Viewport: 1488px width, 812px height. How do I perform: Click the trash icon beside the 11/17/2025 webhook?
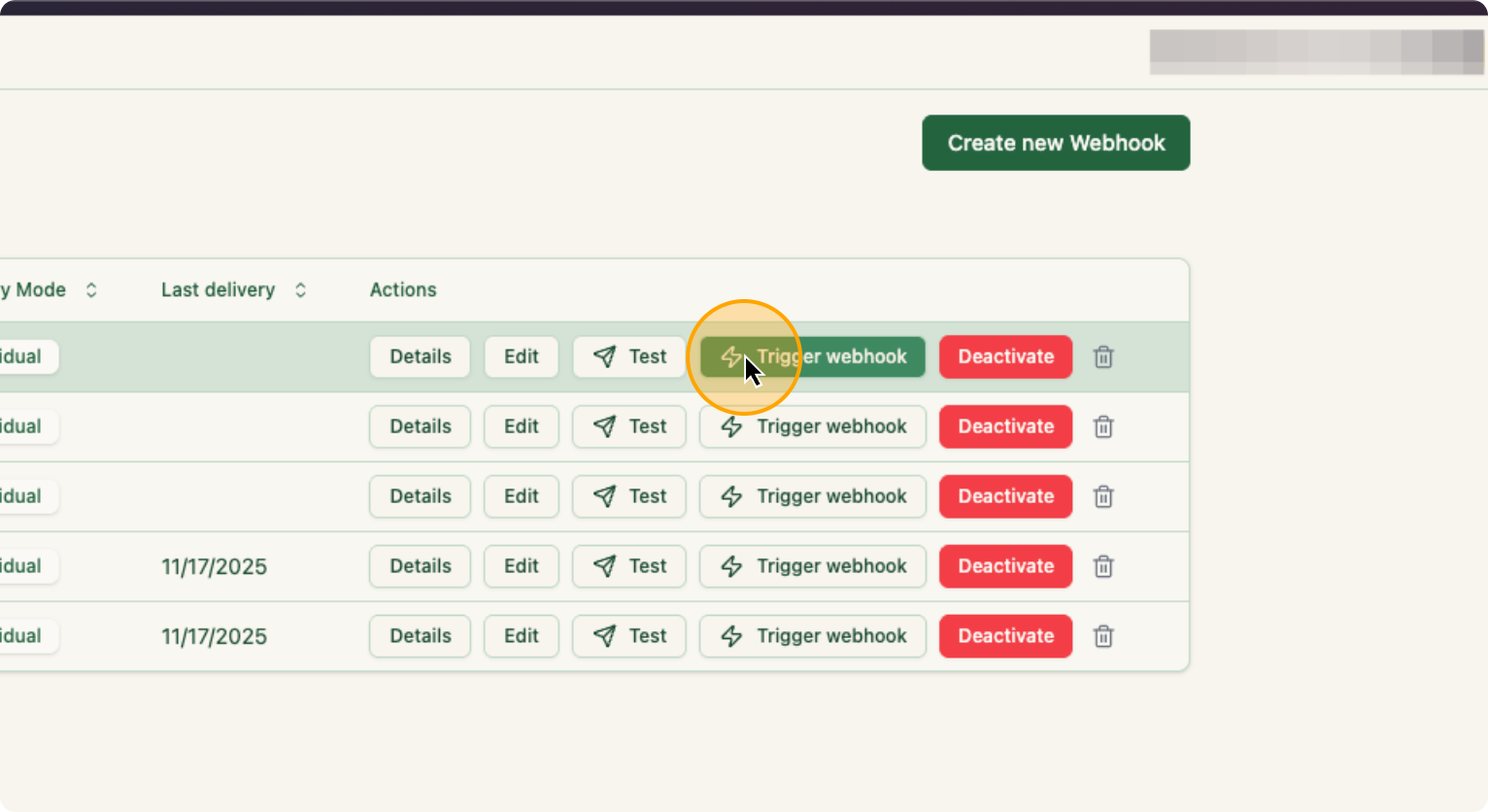[1103, 566]
